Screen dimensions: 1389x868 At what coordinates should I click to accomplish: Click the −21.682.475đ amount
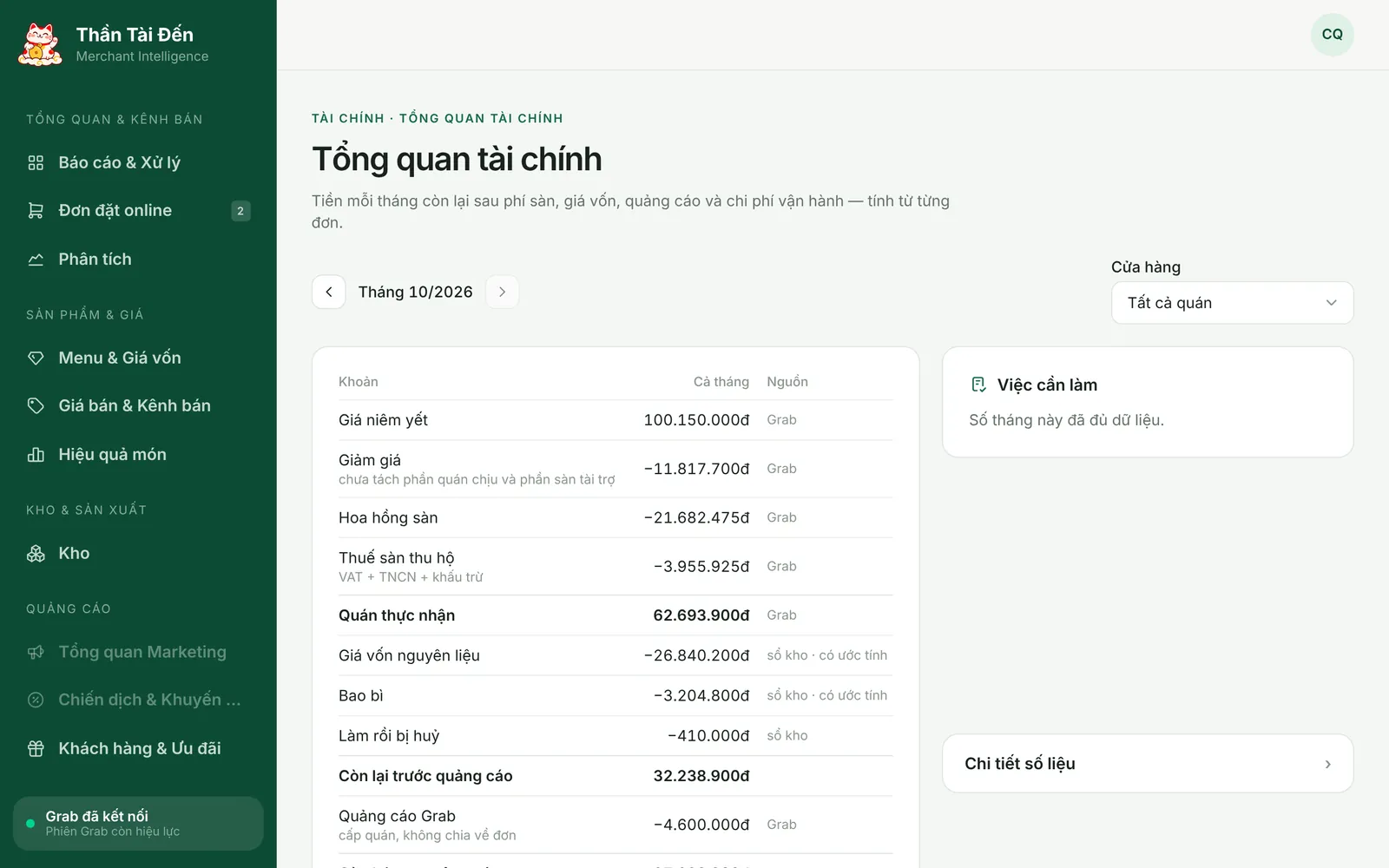coord(696,517)
